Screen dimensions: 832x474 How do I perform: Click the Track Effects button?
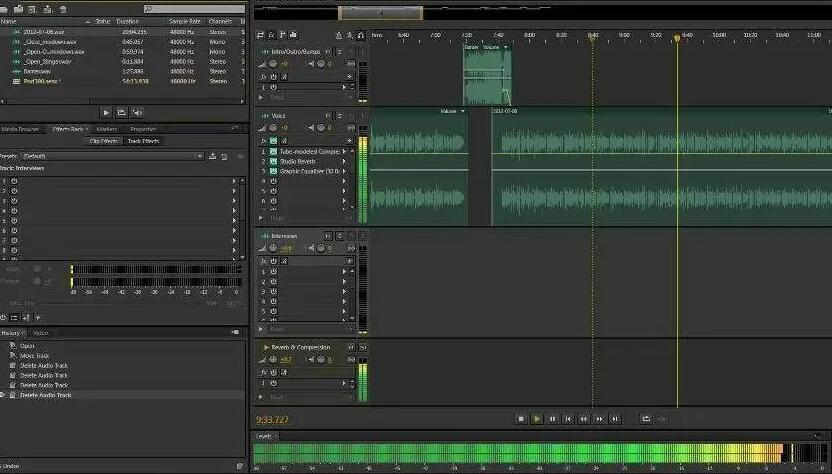pos(143,141)
